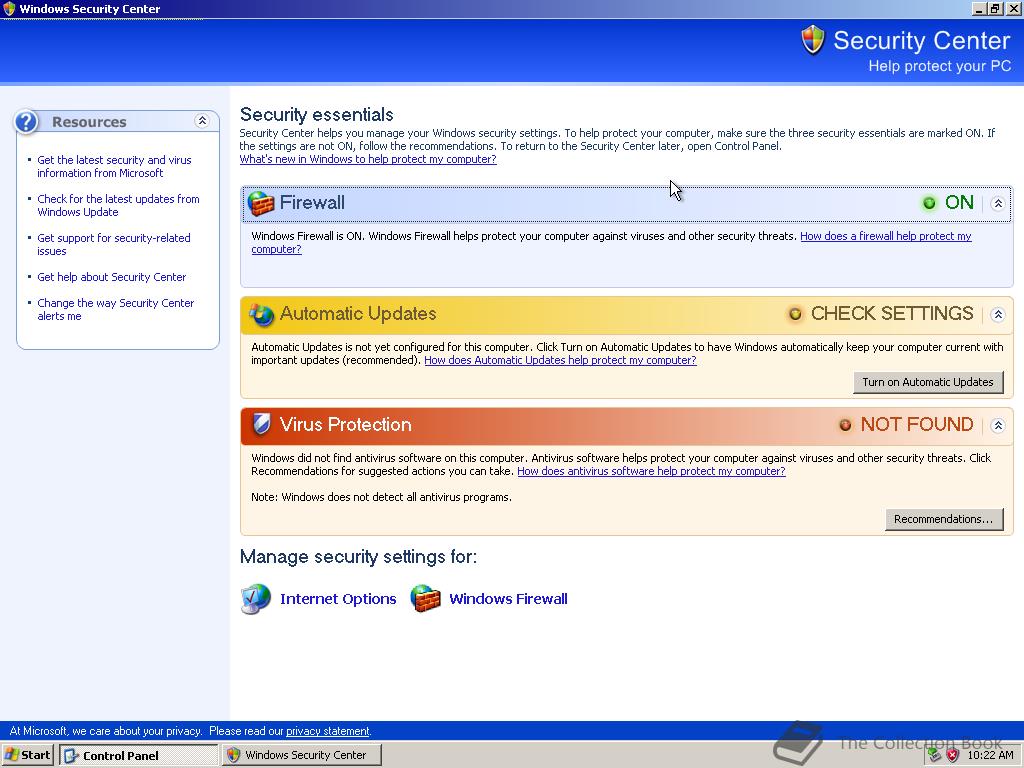Click the Manage security settings for heading

(x=359, y=556)
